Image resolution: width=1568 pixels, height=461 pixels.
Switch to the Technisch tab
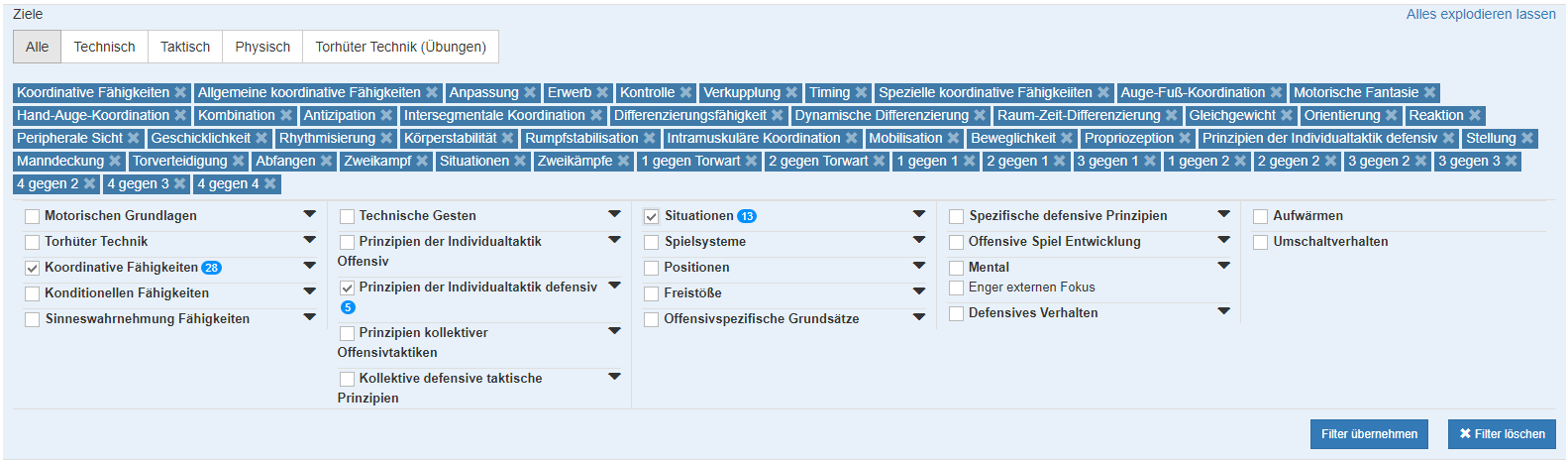point(104,47)
